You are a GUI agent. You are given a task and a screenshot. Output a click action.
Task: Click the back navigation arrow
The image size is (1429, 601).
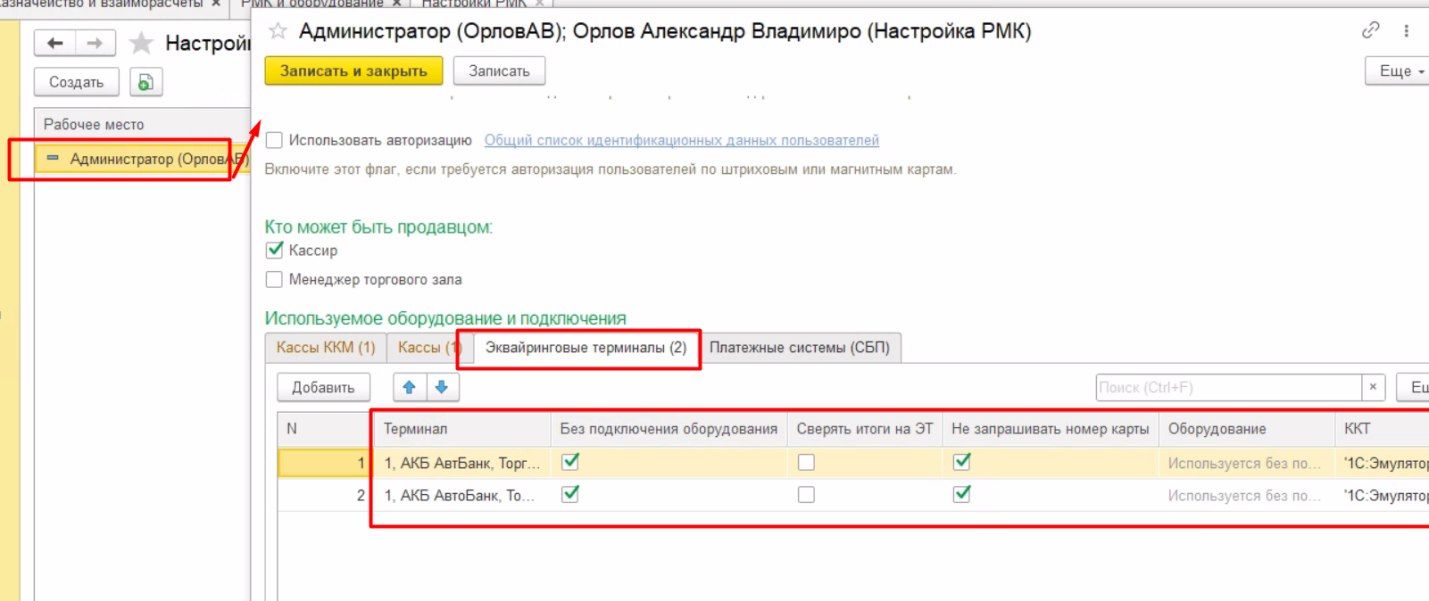pyautogui.click(x=56, y=43)
